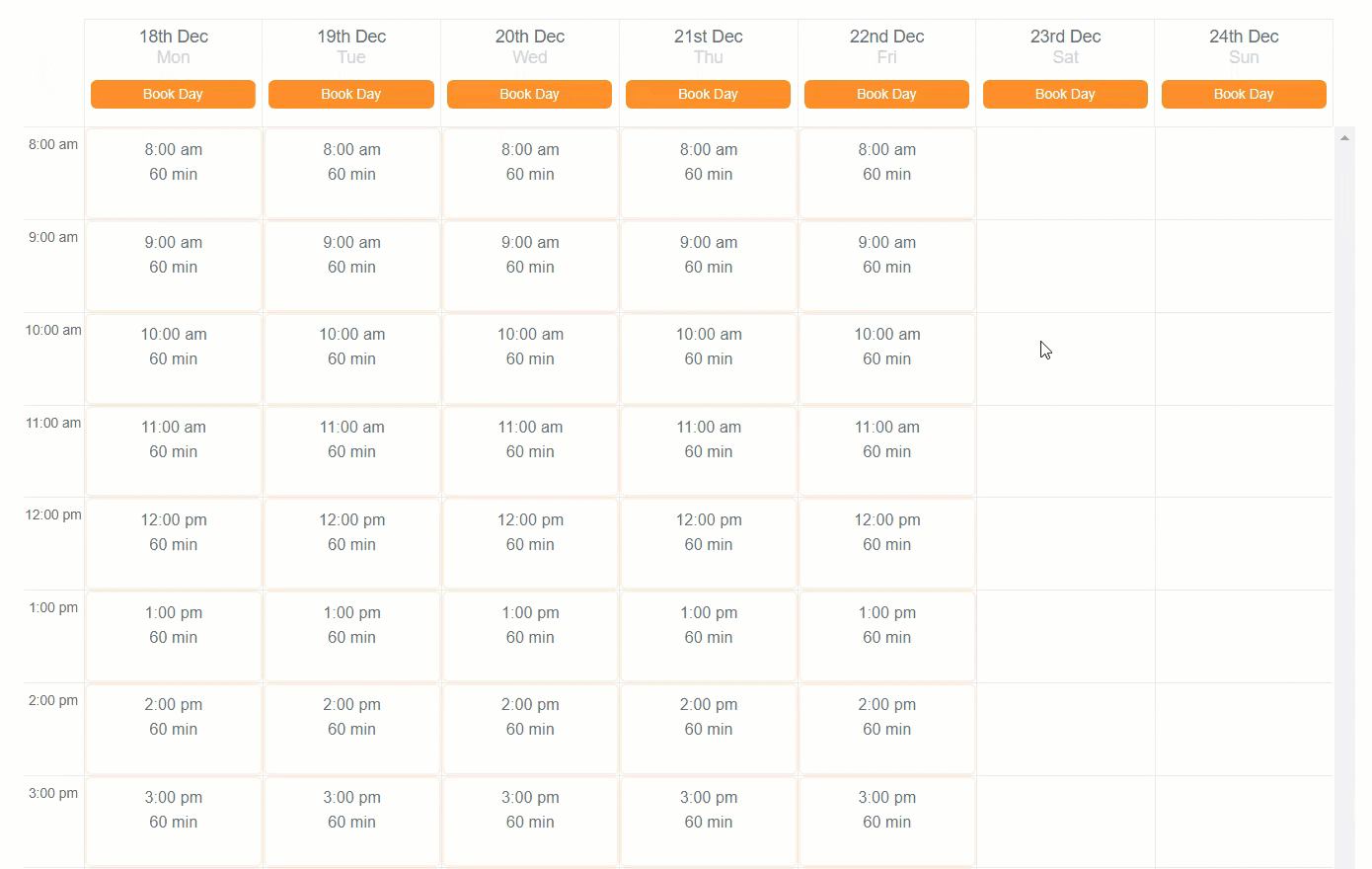
Task: Choose the 8:00 am slot on Tuesday 19th
Action: [352, 174]
